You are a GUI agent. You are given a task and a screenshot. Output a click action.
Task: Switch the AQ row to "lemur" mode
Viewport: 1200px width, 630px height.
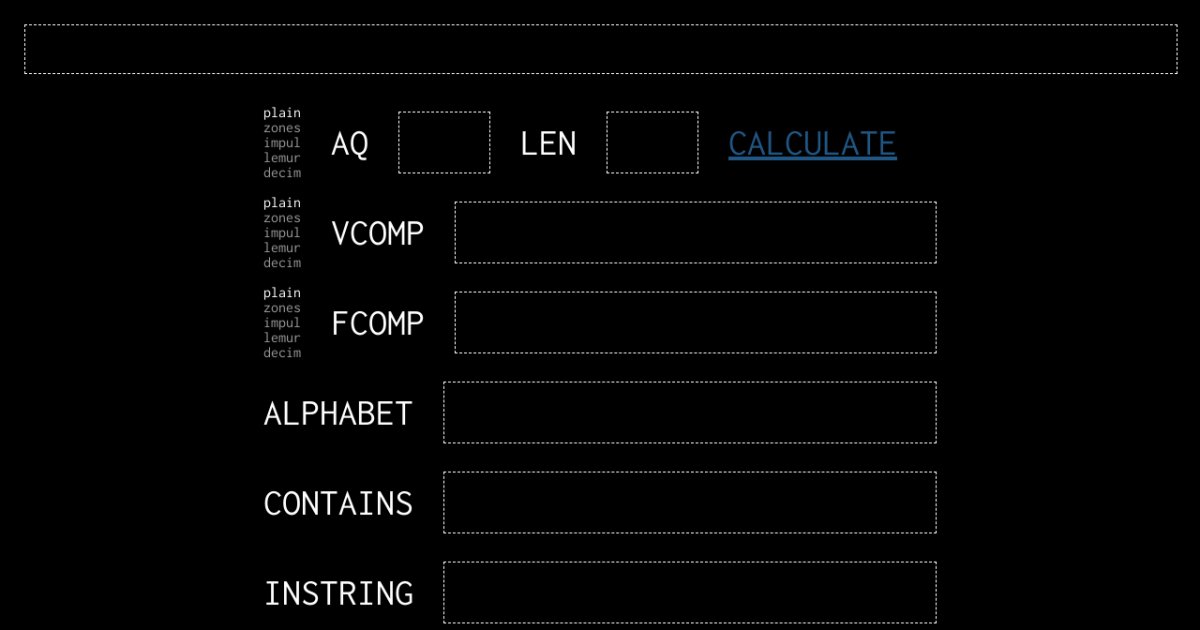click(x=281, y=158)
